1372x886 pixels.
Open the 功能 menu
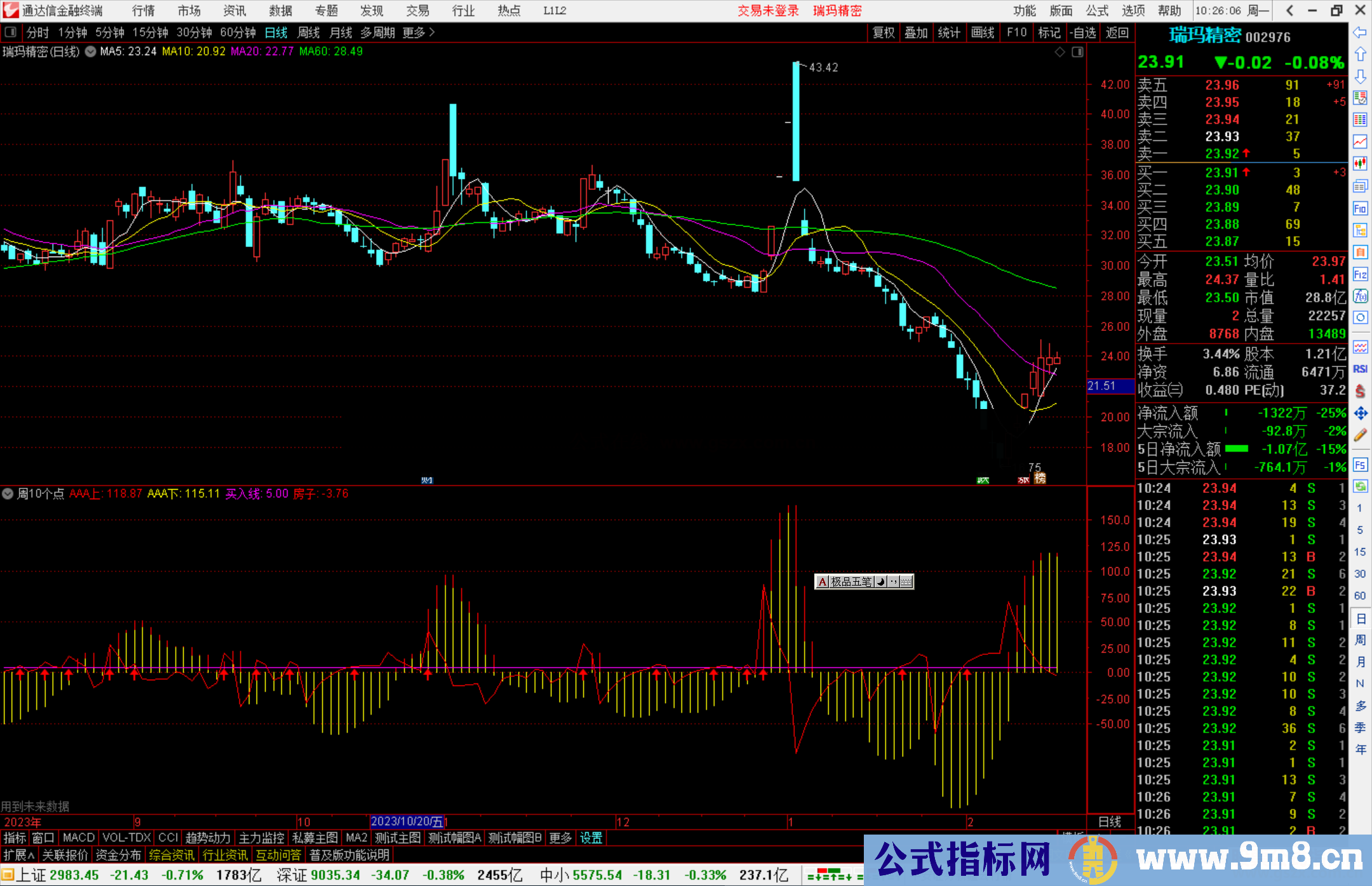coord(1025,10)
